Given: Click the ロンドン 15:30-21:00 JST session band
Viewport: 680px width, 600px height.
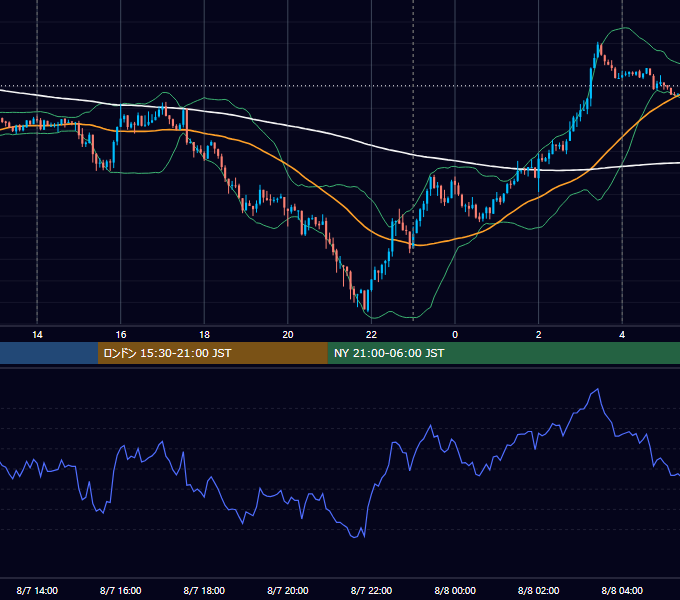Looking at the screenshot, I should click(x=212, y=353).
